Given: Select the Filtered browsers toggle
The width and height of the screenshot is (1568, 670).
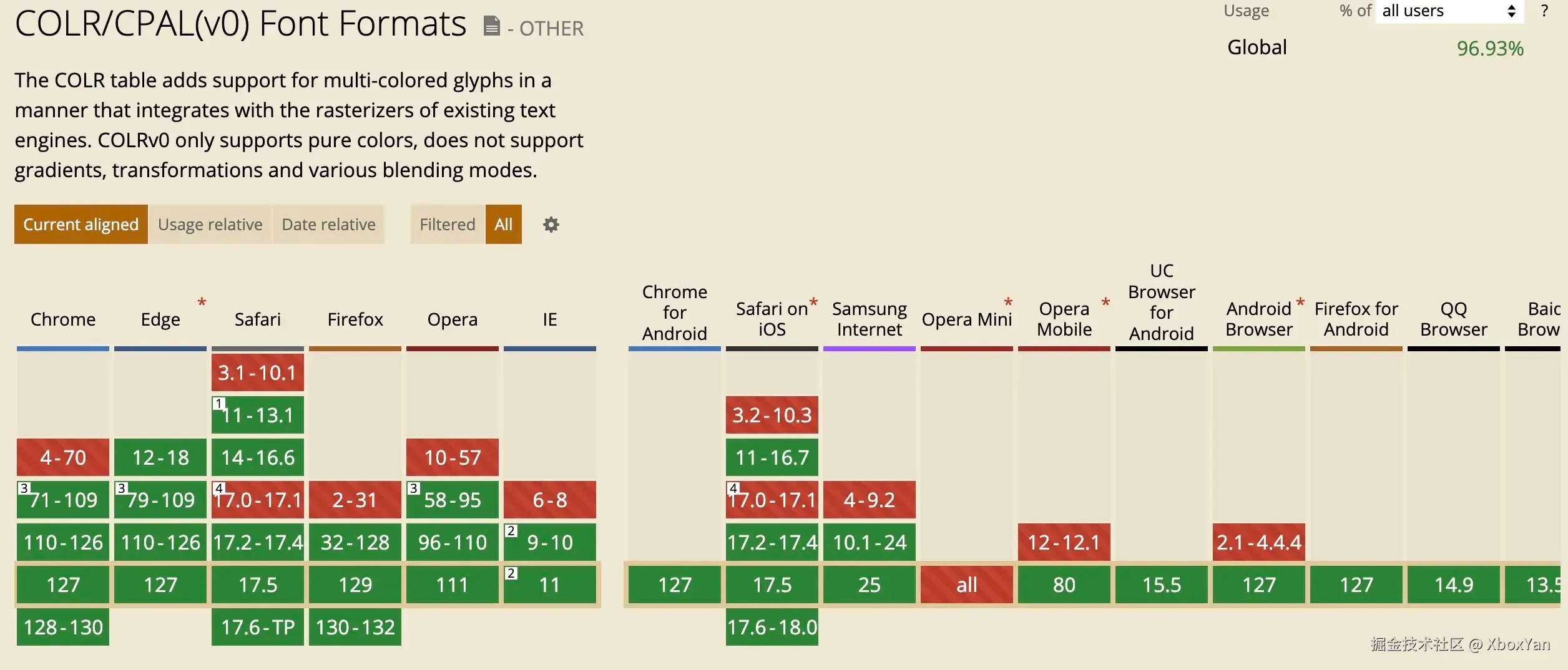Looking at the screenshot, I should (448, 225).
